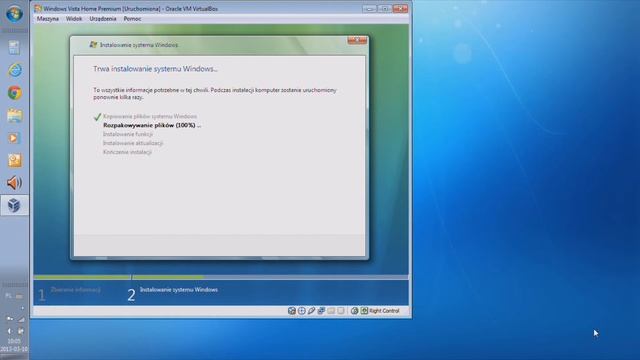640x360 pixels.
Task: Click step 1 'Zbieranie informacji' label
Action: point(76,290)
